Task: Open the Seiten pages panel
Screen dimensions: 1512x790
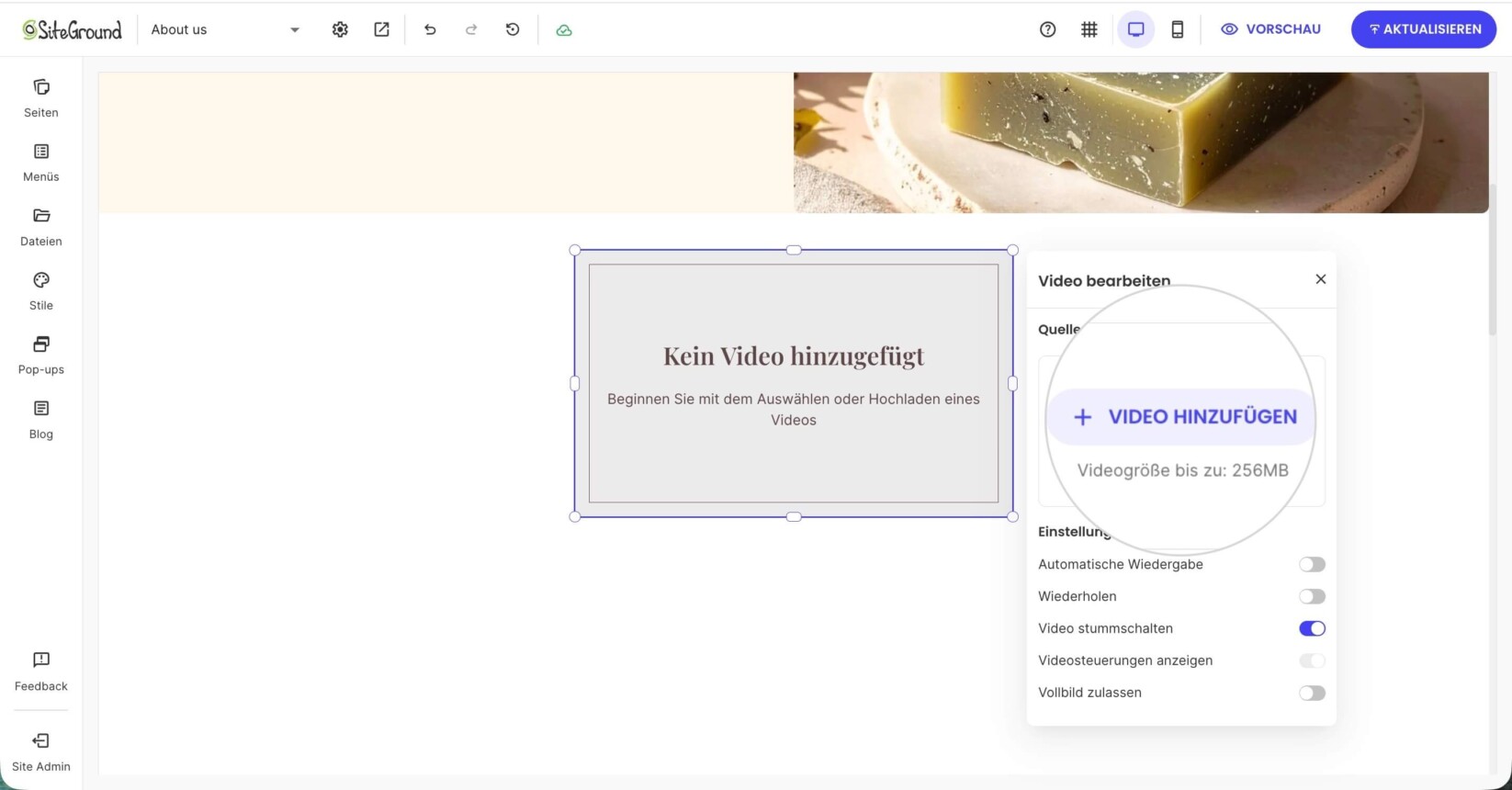Action: [x=41, y=98]
